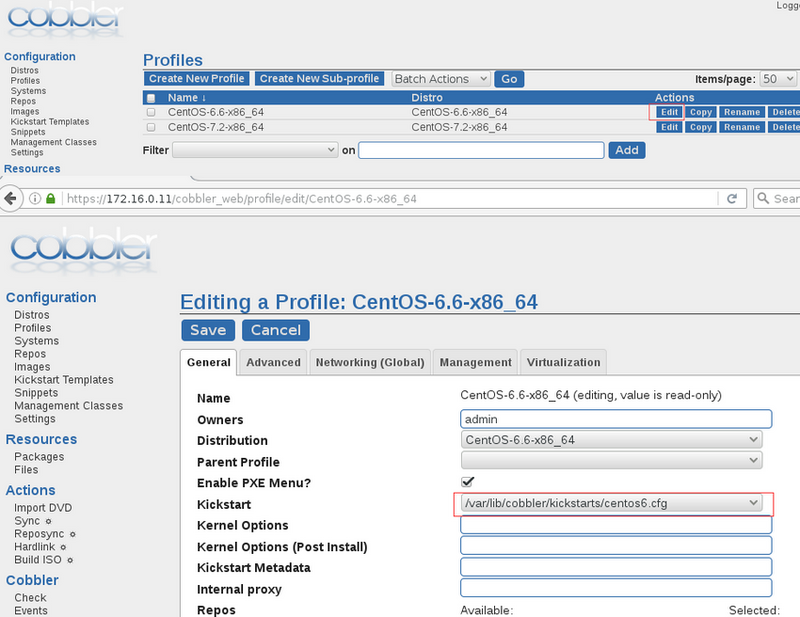
Task: Click Create New Profile button
Action: (196, 79)
